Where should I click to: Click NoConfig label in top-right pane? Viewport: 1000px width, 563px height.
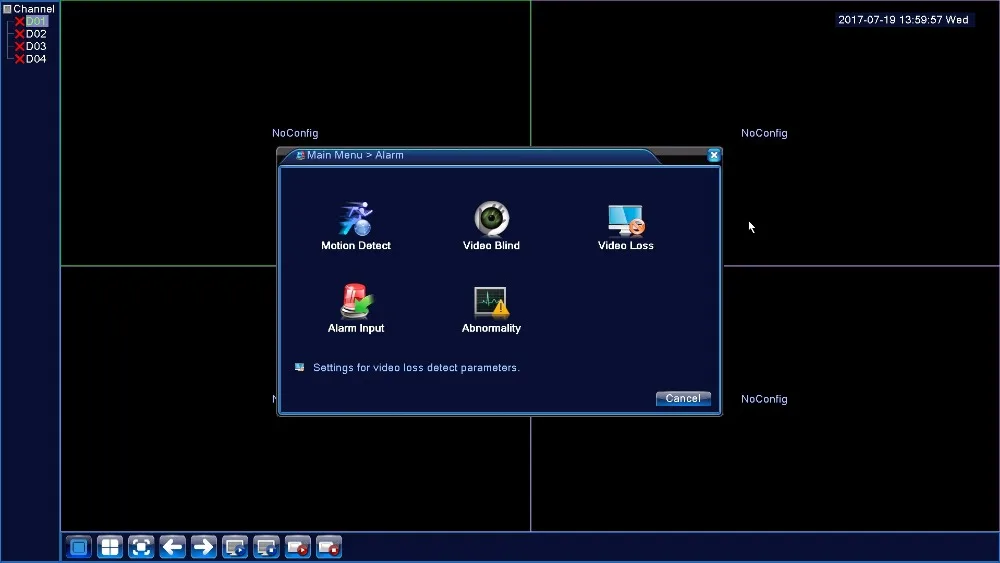764,133
